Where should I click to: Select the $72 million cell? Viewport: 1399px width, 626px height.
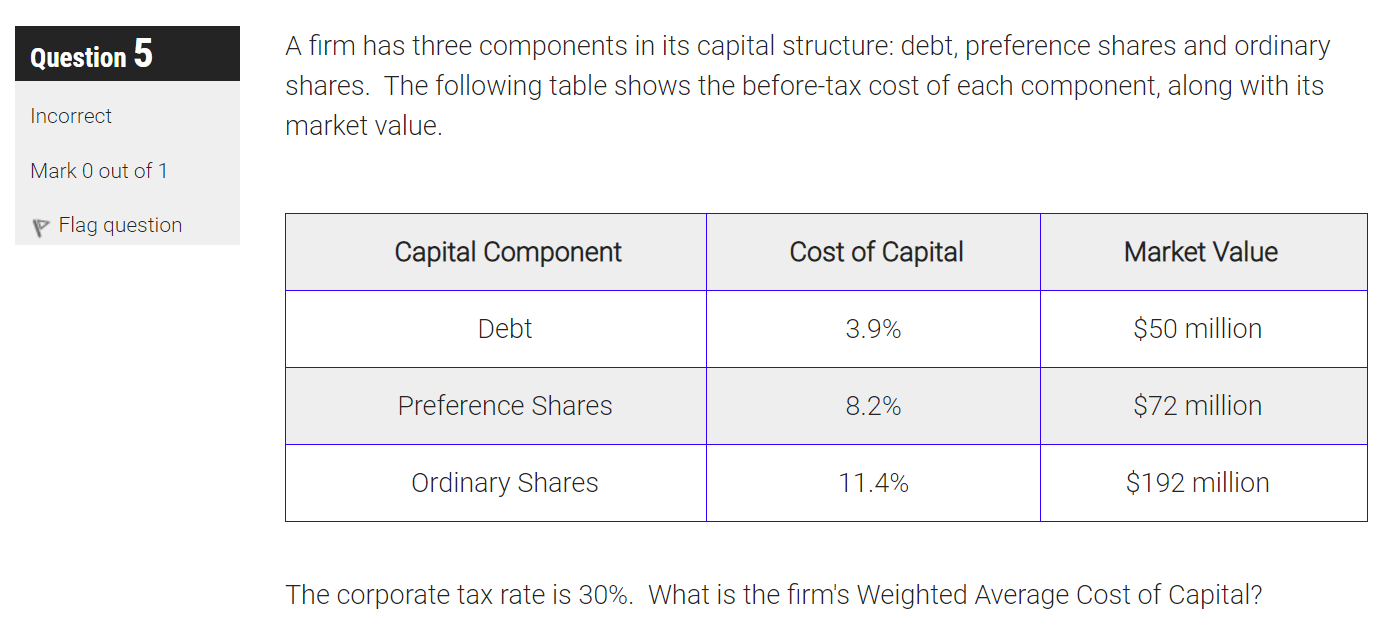click(x=1200, y=405)
